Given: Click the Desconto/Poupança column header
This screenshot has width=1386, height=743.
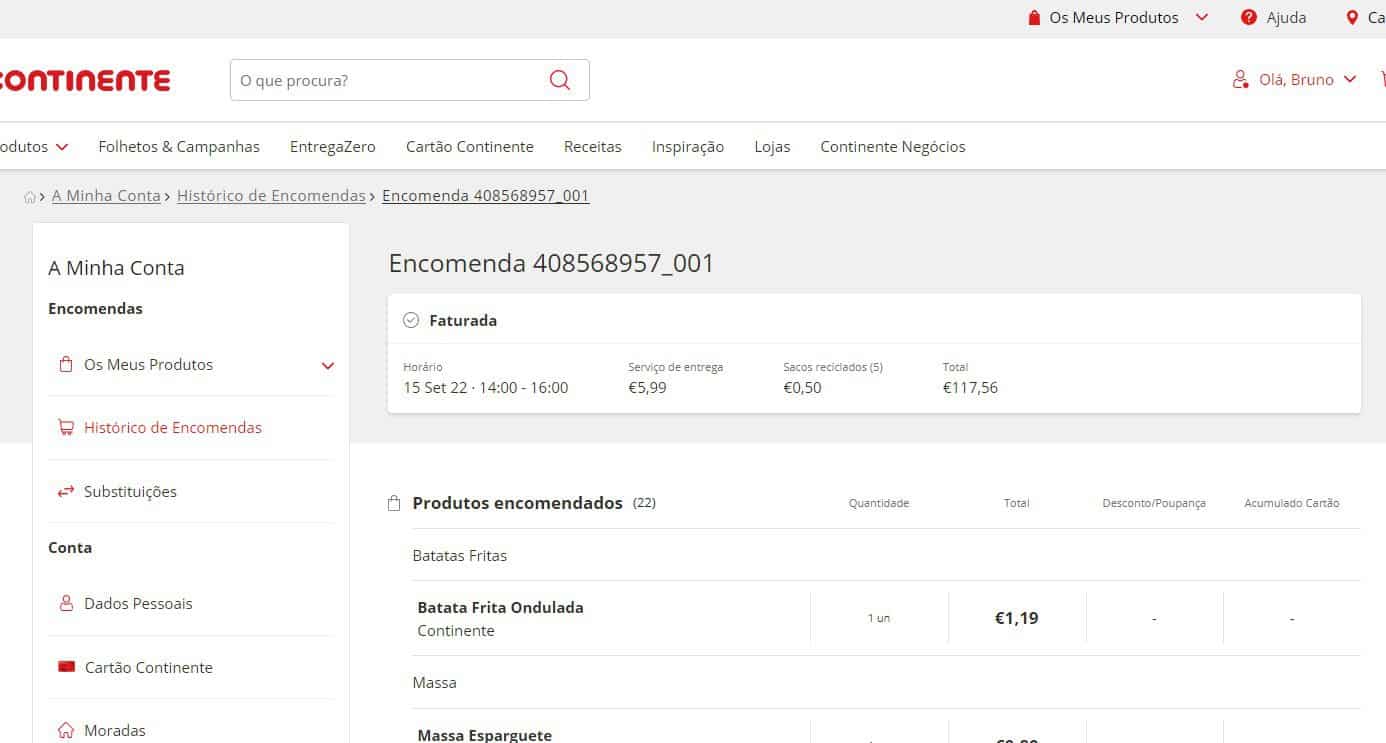Looking at the screenshot, I should [x=1154, y=503].
